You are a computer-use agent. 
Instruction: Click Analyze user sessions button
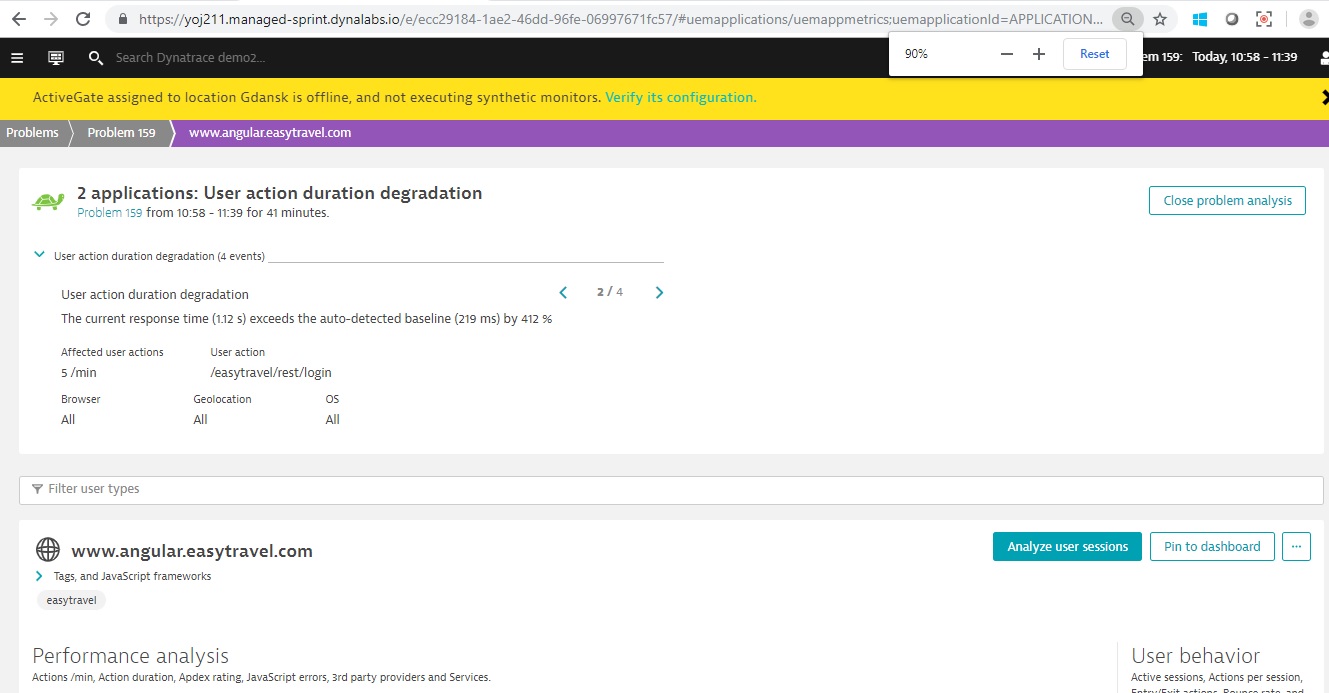[x=1067, y=547]
